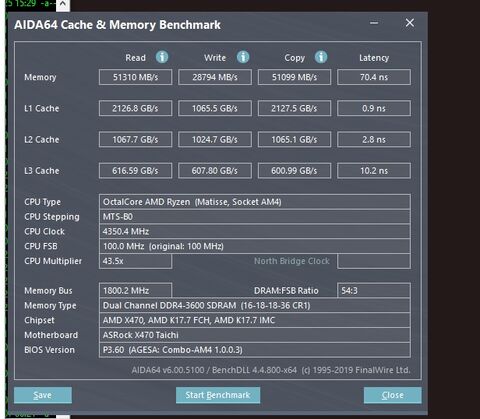Image resolution: width=480 pixels, height=419 pixels.
Task: Select L1 Cache read 2126.8 GB/s
Action: point(135,108)
